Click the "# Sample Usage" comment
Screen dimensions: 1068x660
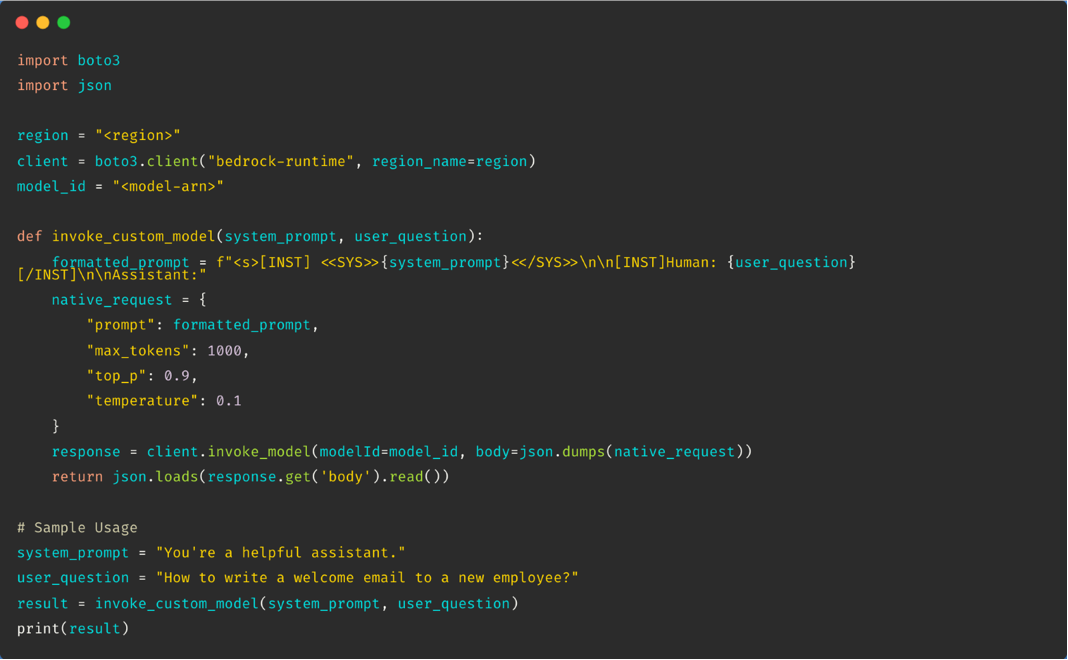[77, 527]
